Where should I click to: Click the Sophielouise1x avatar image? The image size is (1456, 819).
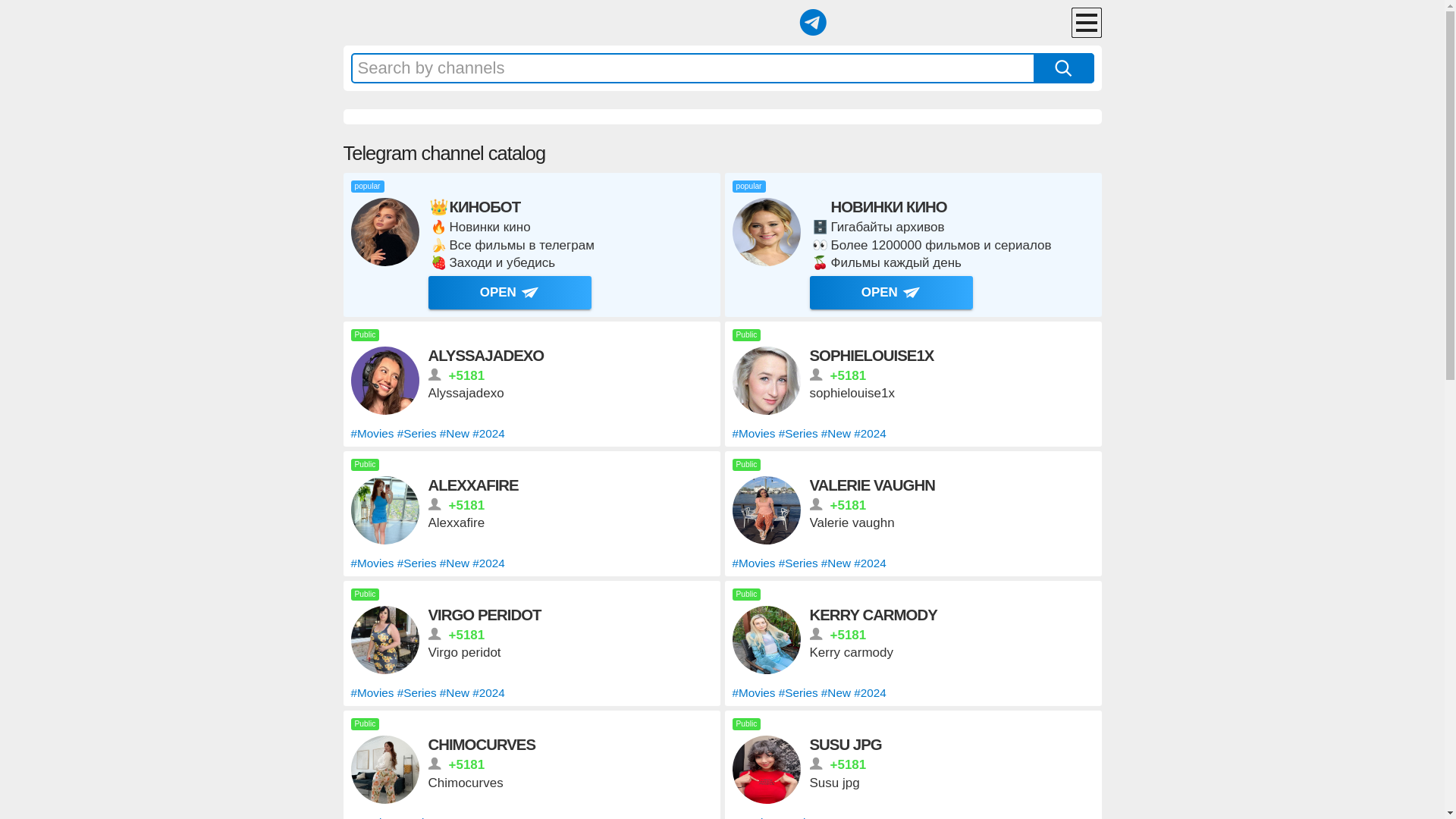(x=767, y=381)
